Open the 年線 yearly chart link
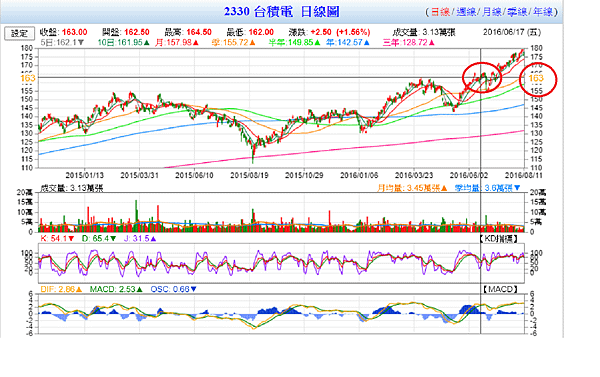600x377 pixels. (543, 12)
